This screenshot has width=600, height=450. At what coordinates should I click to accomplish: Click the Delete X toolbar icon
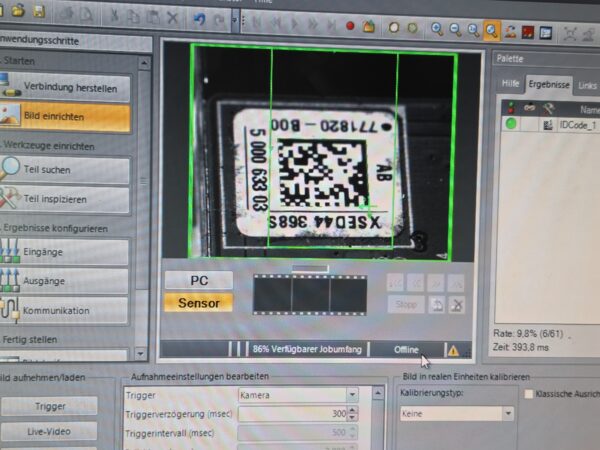click(x=173, y=18)
